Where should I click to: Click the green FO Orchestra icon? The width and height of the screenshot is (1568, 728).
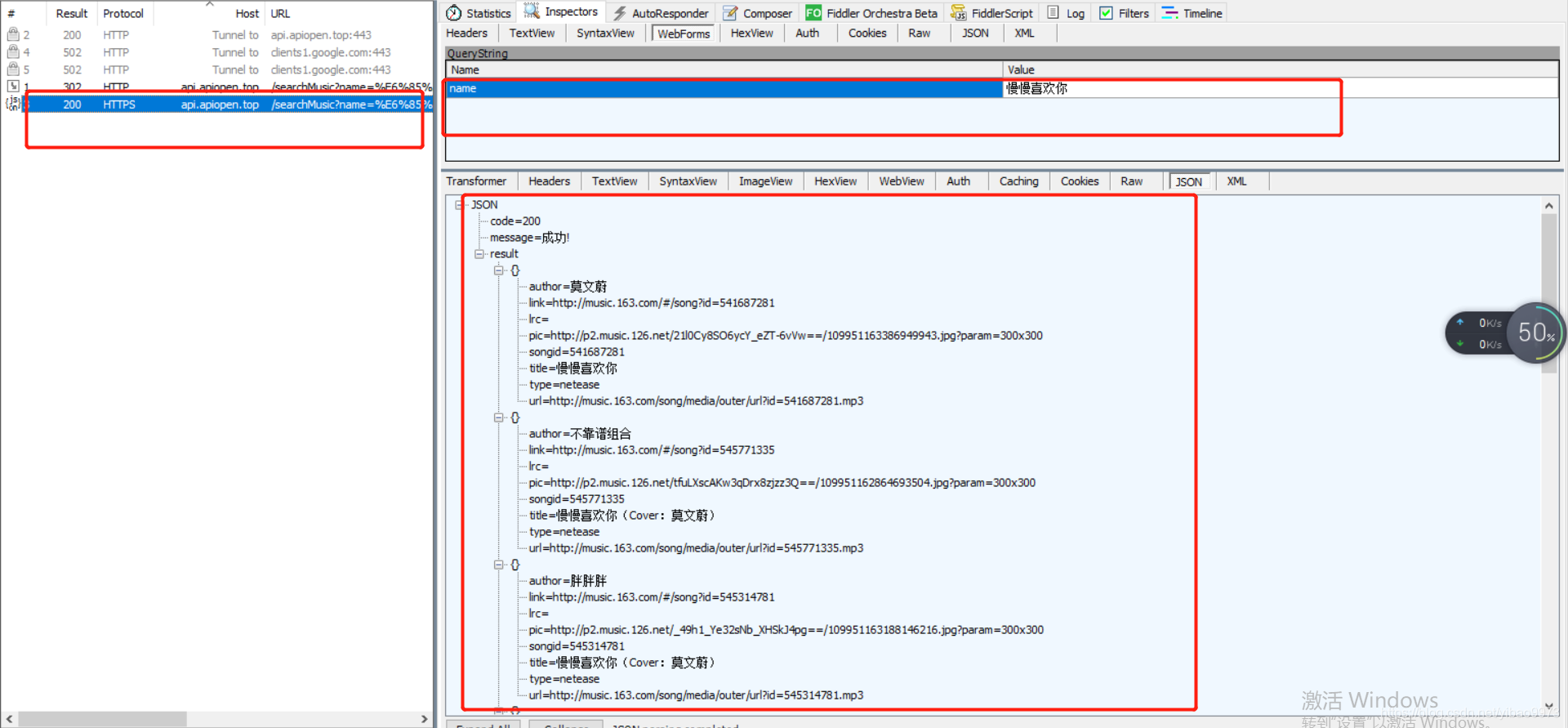click(x=813, y=13)
